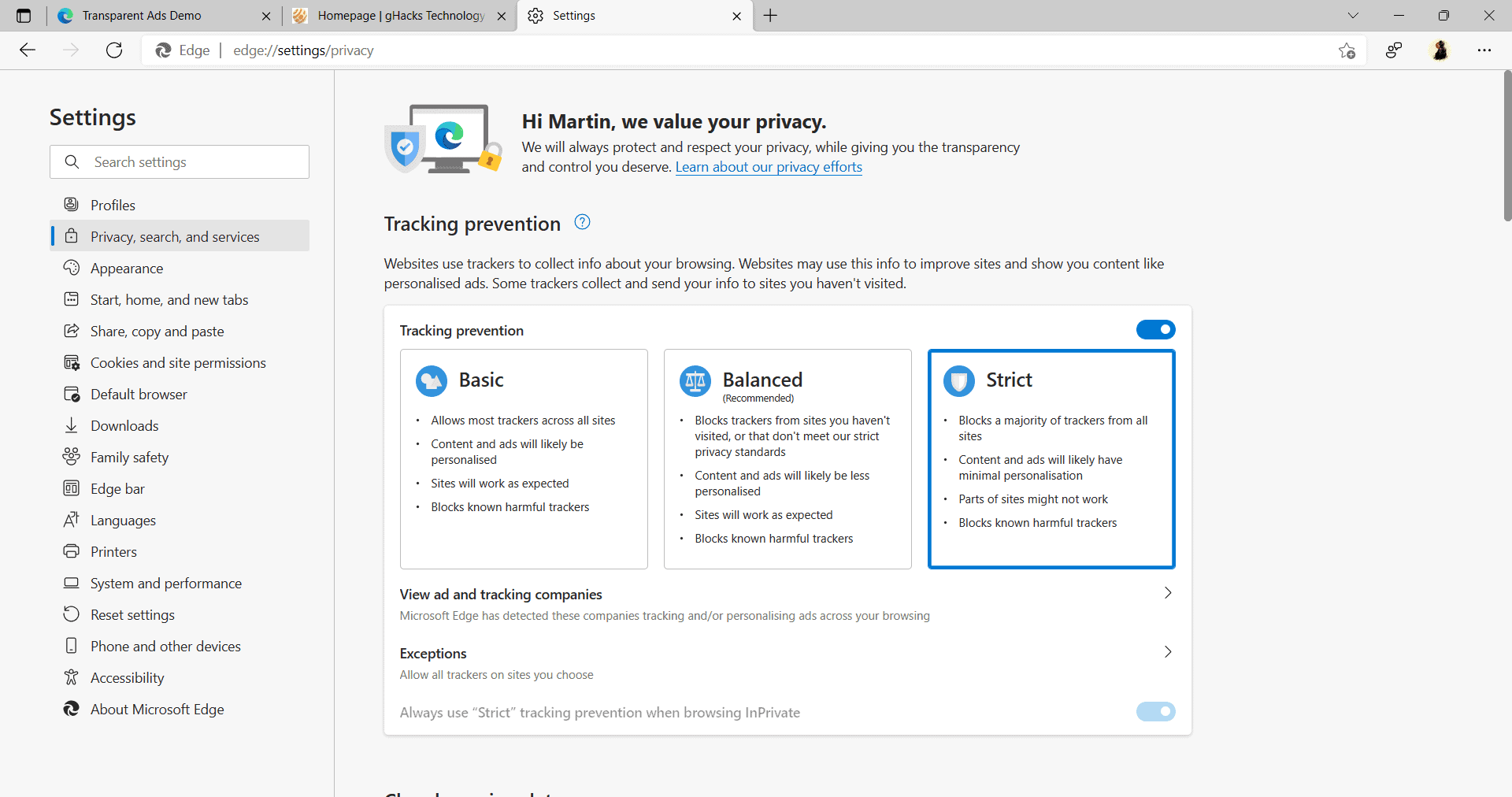This screenshot has height=797, width=1512.
Task: Open System and performance settings
Action: (165, 583)
